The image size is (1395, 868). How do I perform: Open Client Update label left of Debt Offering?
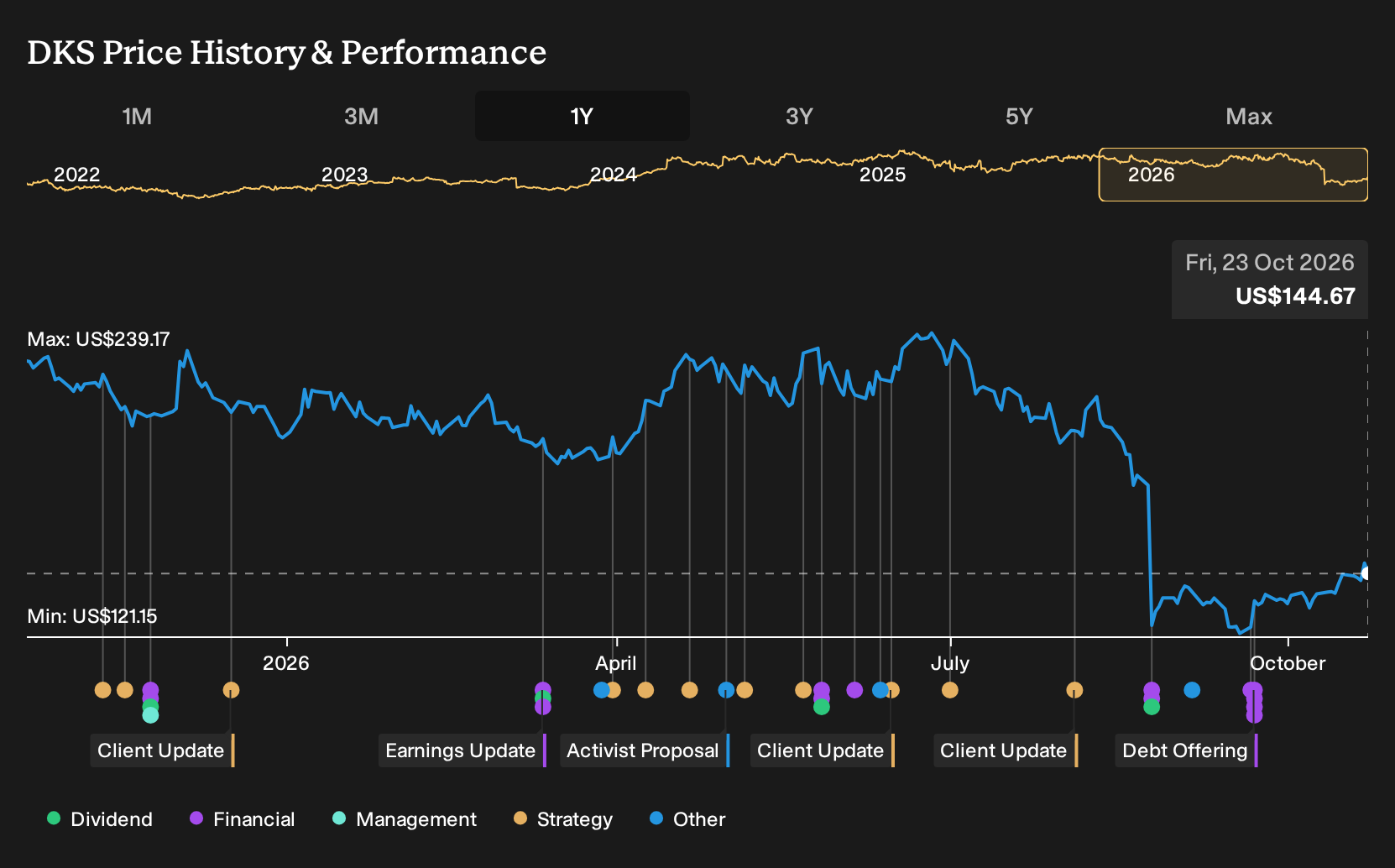pos(1006,750)
